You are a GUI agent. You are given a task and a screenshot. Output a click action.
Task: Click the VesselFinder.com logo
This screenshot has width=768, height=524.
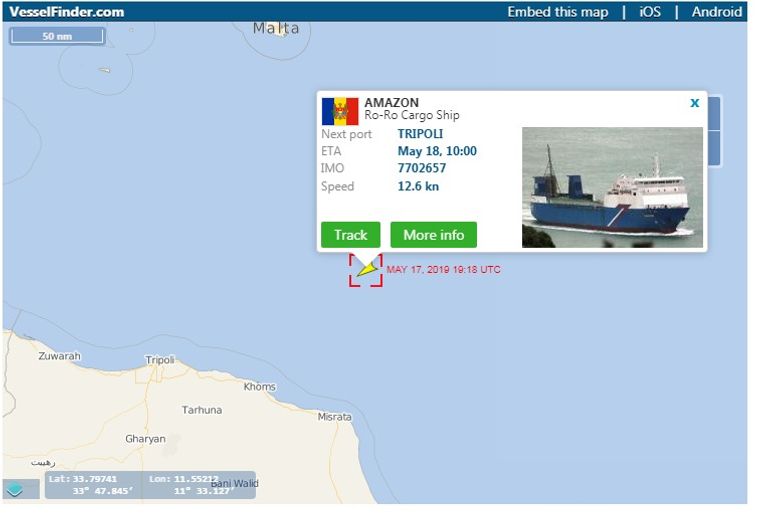pos(67,12)
